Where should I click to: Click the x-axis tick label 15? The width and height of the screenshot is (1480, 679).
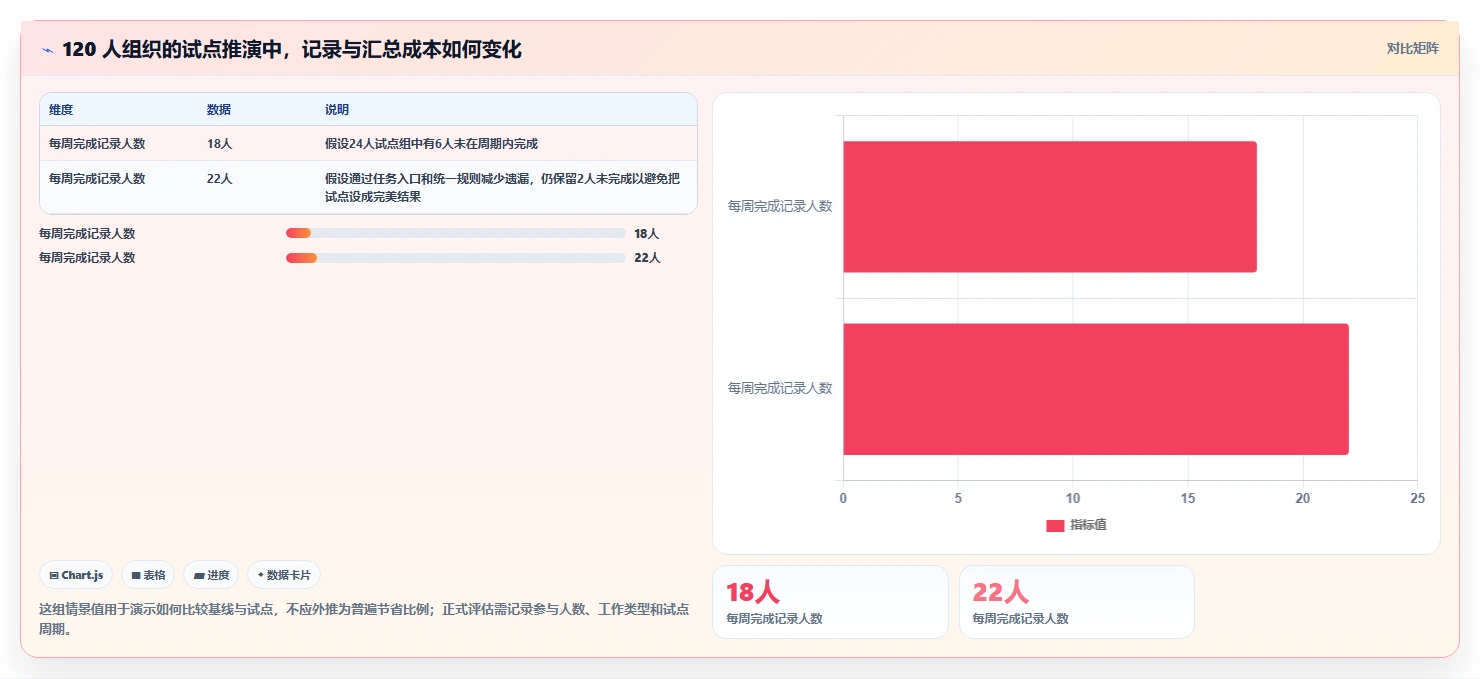(x=1188, y=498)
